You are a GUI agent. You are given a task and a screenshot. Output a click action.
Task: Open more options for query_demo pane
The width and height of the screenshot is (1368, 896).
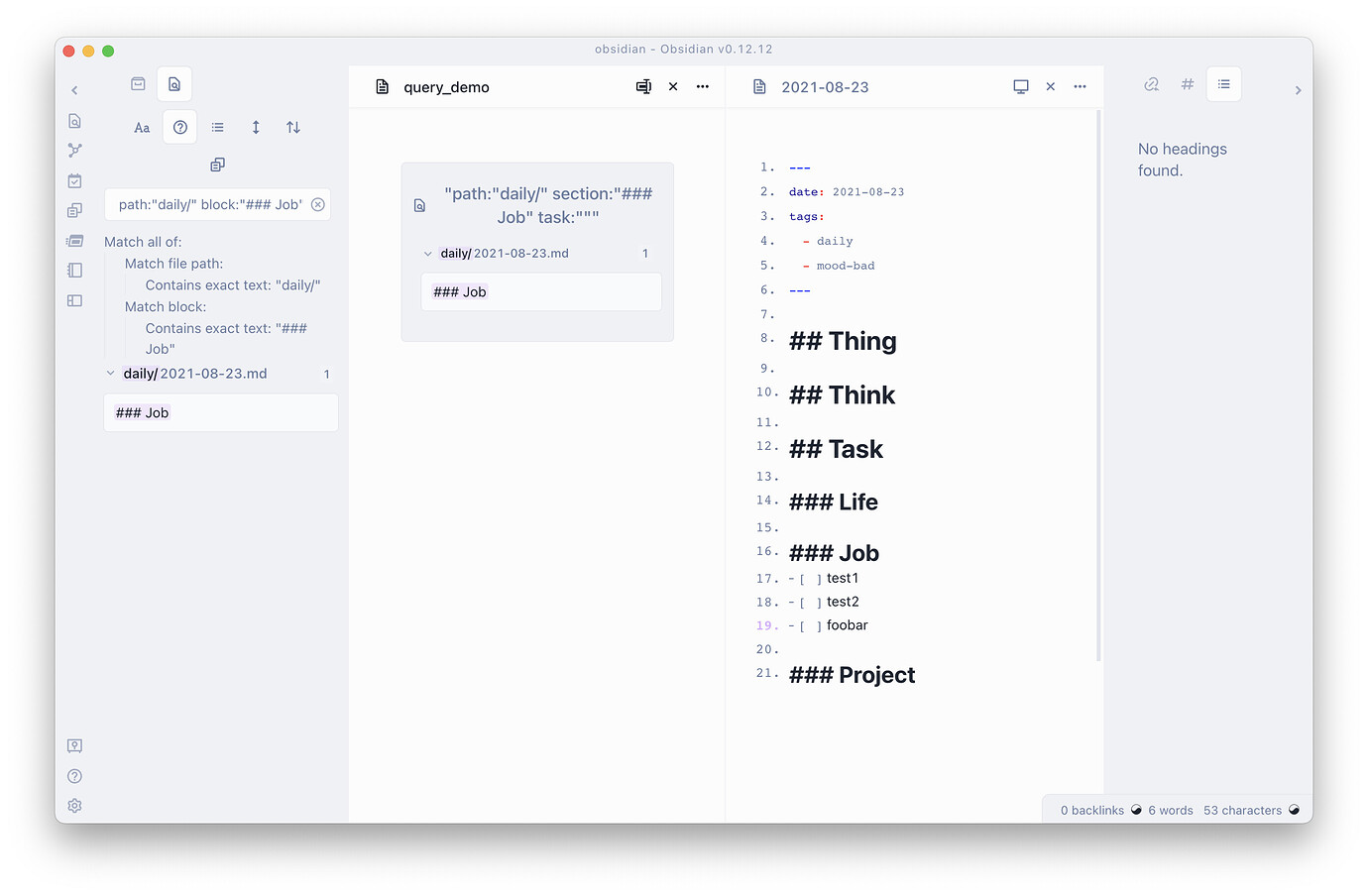coord(703,87)
